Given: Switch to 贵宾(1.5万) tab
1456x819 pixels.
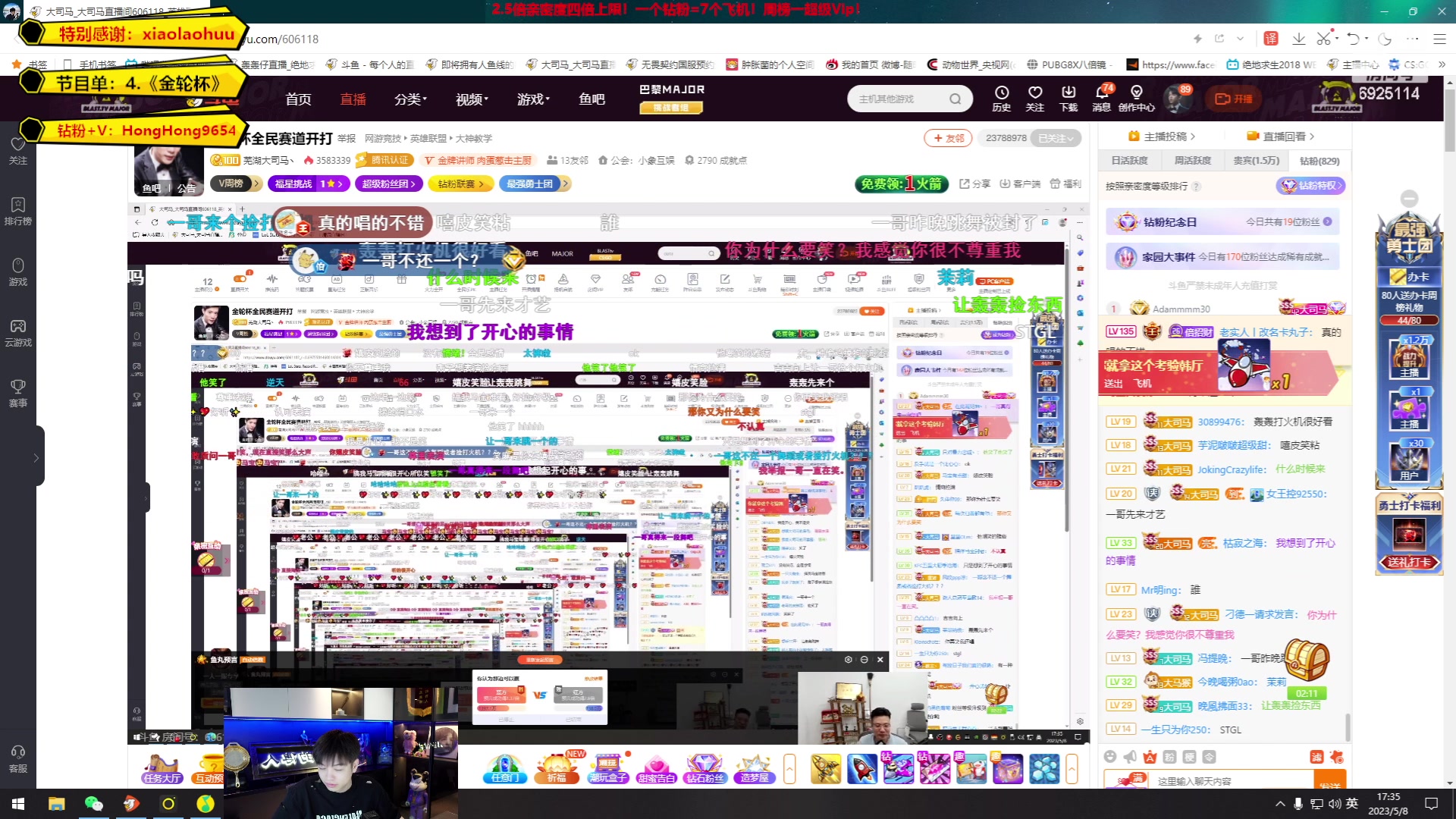Looking at the screenshot, I should tap(1256, 161).
